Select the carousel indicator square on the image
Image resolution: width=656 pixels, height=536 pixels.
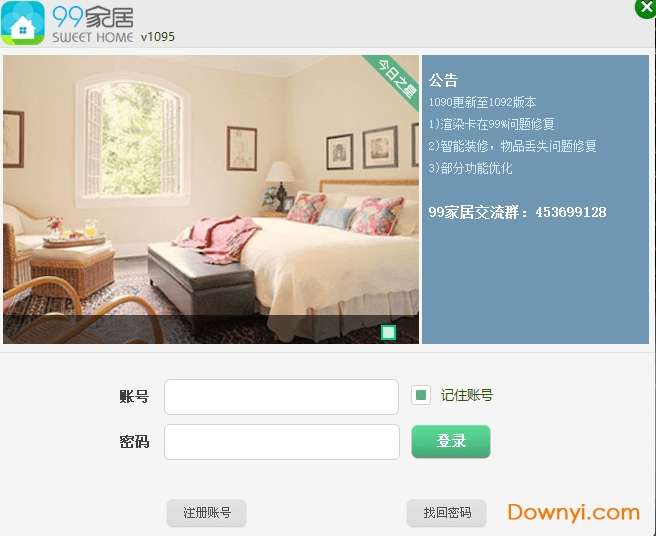pyautogui.click(x=389, y=332)
